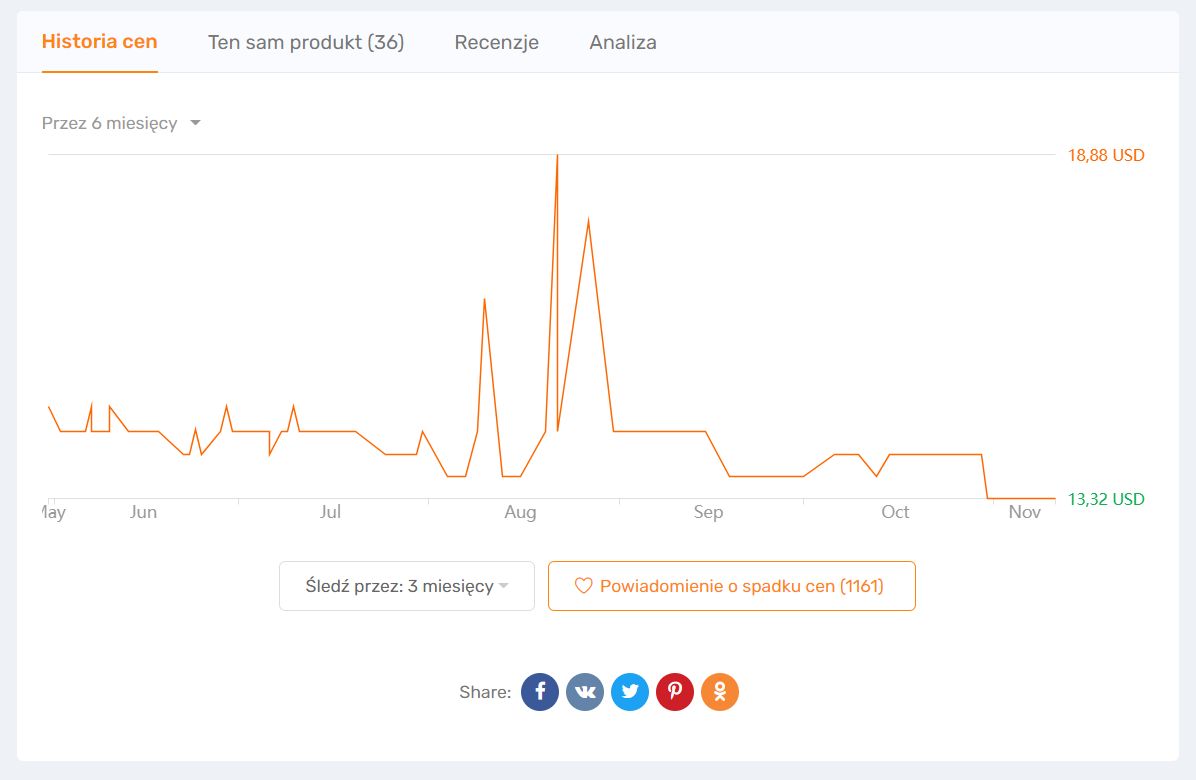Screen dimensions: 1196x780
Task: Click the Oct label on chart axis
Action: coord(895,512)
